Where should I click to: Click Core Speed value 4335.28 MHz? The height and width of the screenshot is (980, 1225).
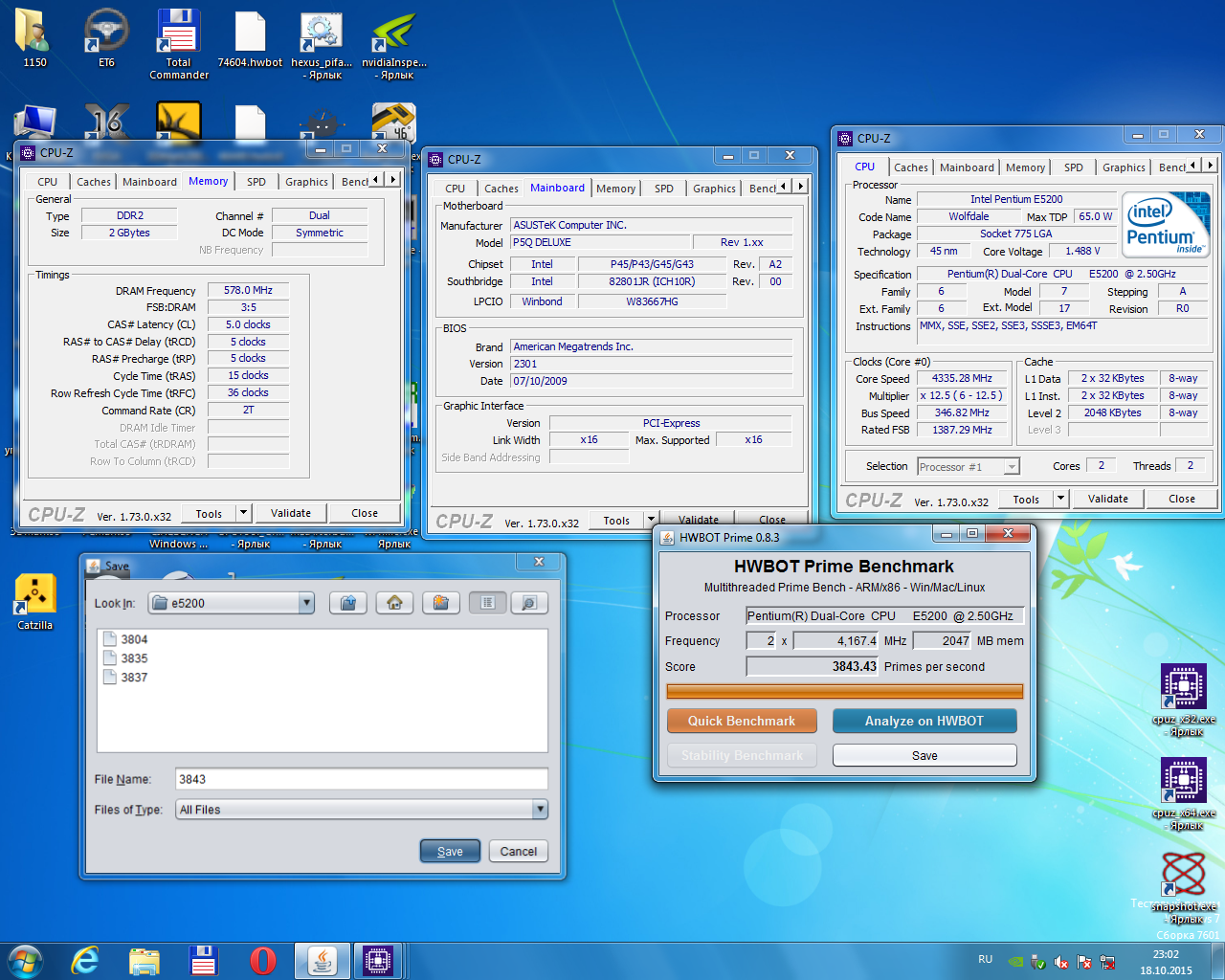(x=962, y=378)
